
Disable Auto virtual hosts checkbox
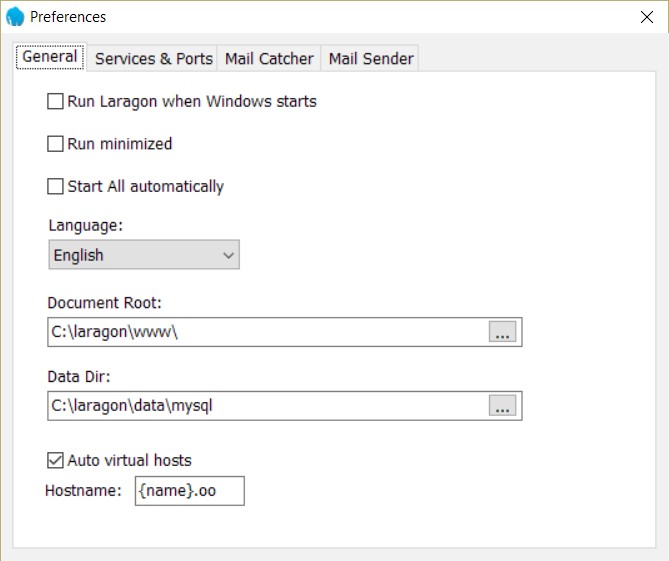click(56, 460)
